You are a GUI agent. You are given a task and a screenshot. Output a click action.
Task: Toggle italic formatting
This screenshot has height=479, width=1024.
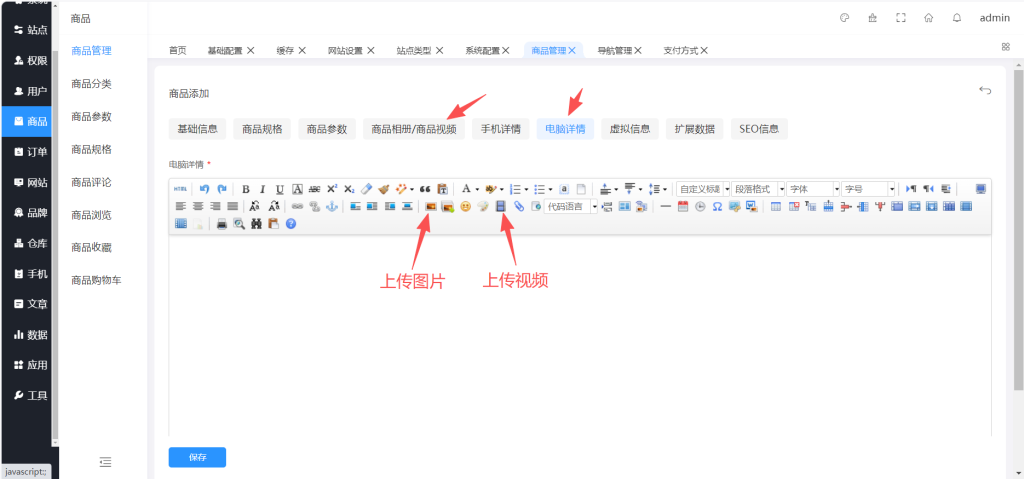(x=263, y=190)
